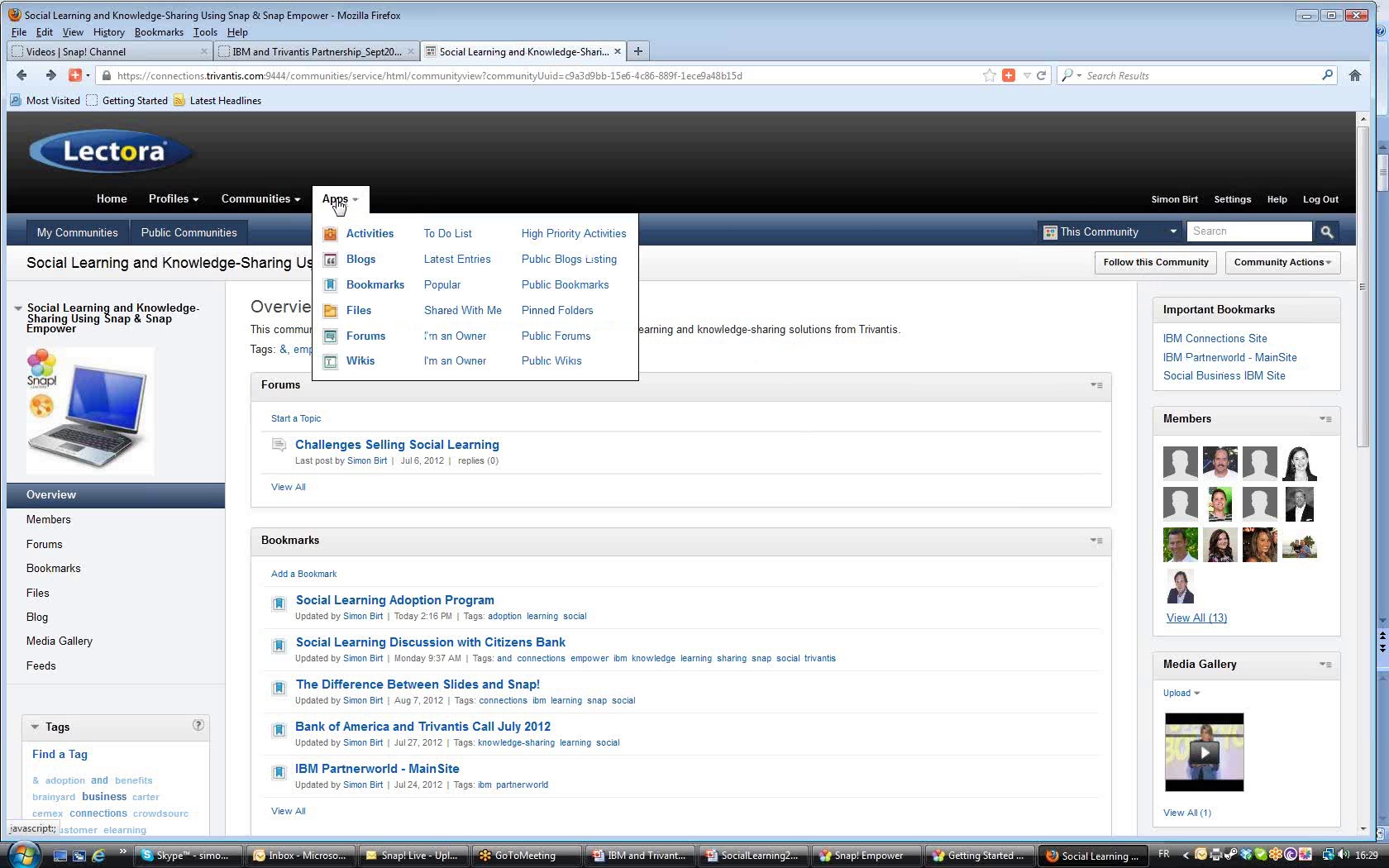Open the This Community search scope dropdown
The width and height of the screenshot is (1389, 868).
click(1110, 232)
